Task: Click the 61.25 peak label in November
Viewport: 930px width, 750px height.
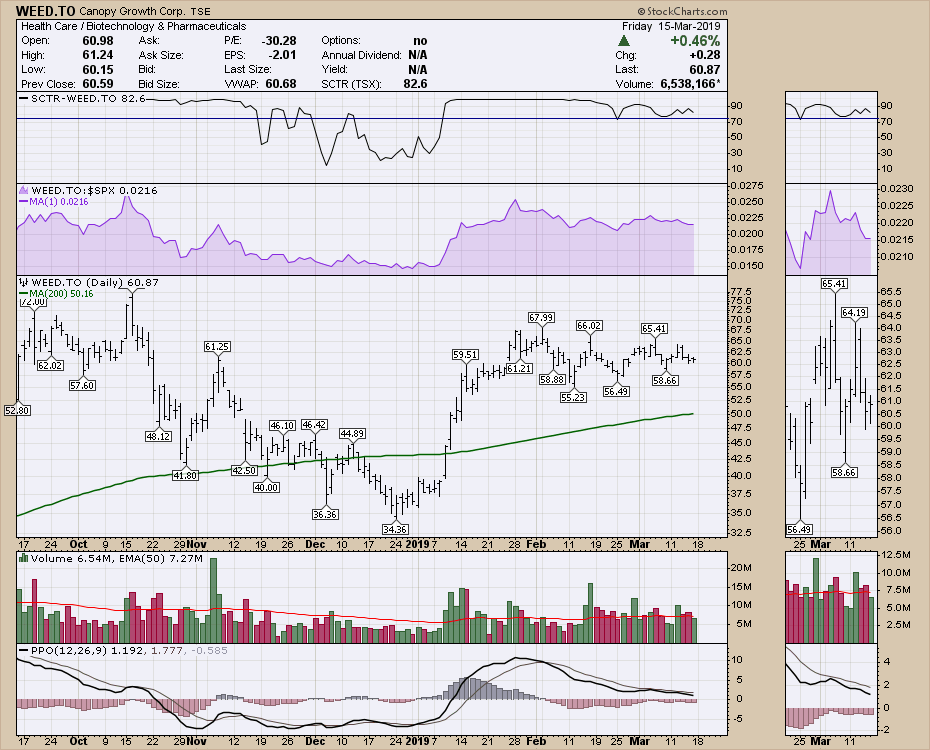Action: (x=217, y=346)
